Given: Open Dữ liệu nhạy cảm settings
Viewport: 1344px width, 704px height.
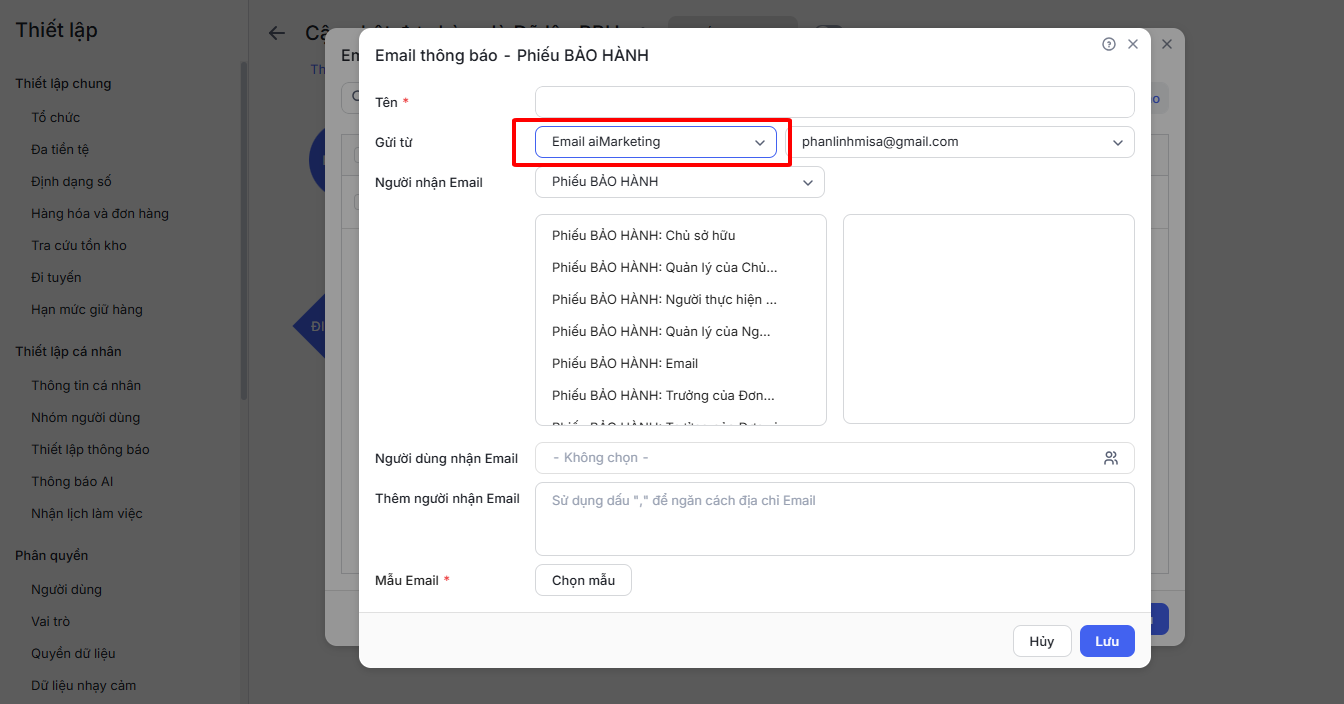Looking at the screenshot, I should pyautogui.click(x=83, y=686).
